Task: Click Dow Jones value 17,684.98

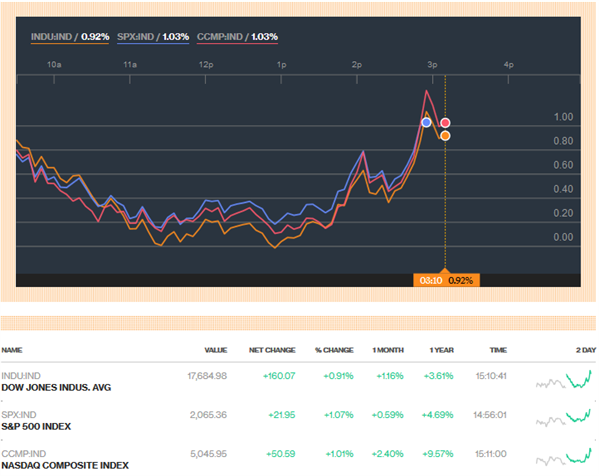Action: [207, 376]
